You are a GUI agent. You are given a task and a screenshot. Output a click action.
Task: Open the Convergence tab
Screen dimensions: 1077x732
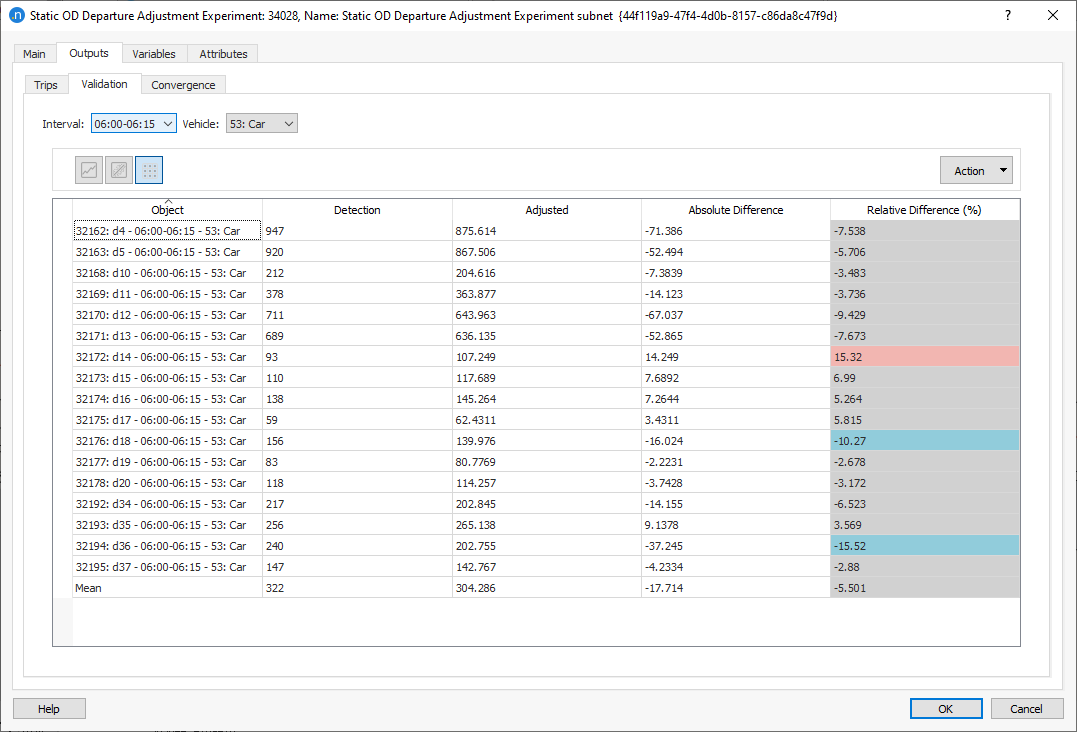[x=183, y=84]
